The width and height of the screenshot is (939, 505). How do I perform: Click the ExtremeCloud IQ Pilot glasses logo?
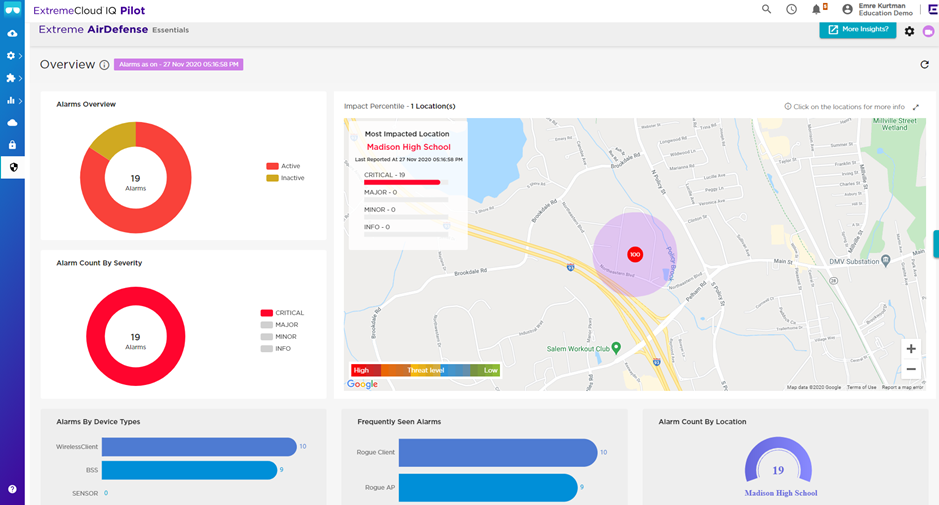(x=12, y=10)
